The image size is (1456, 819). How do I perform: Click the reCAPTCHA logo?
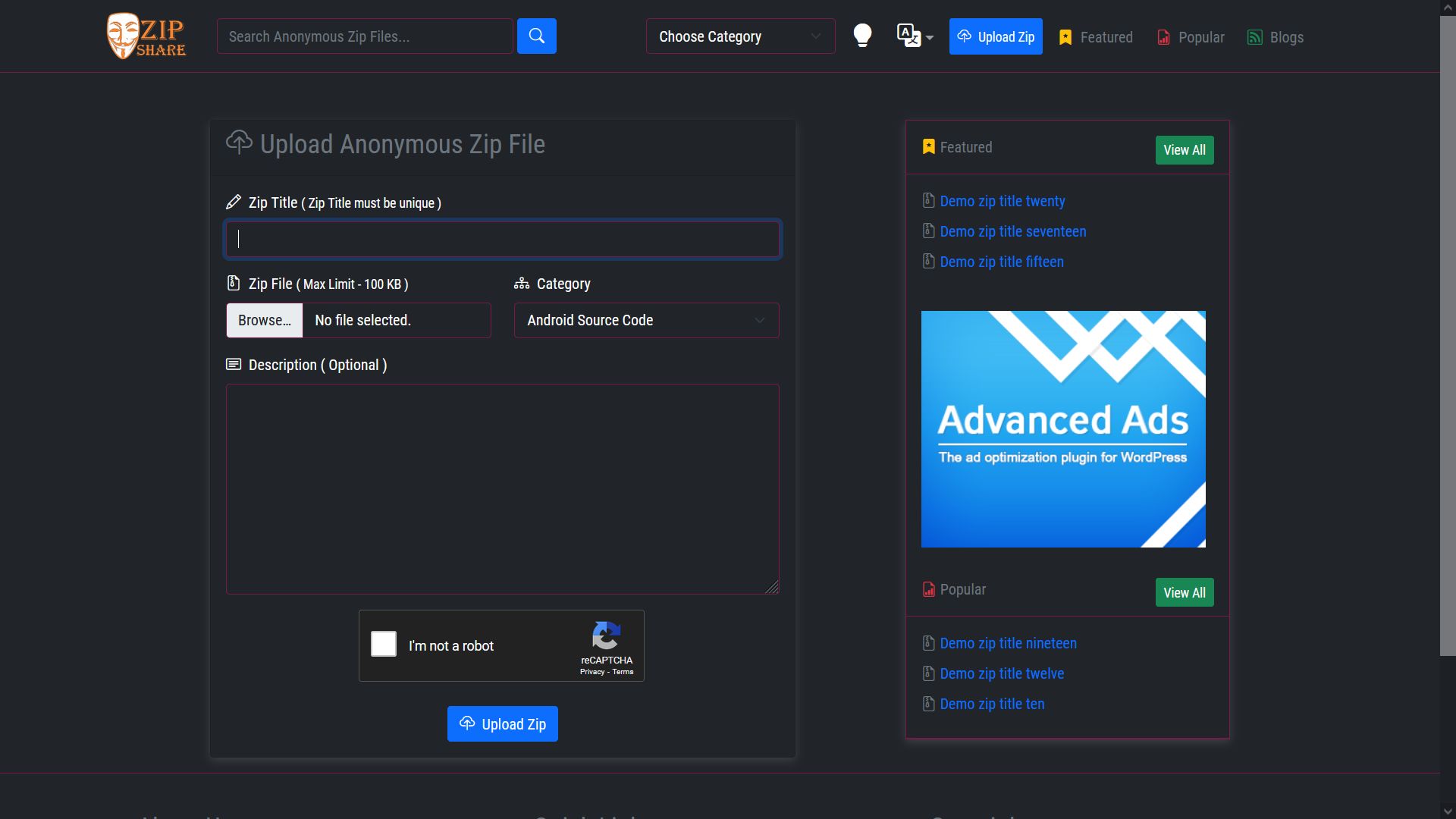coord(606,637)
